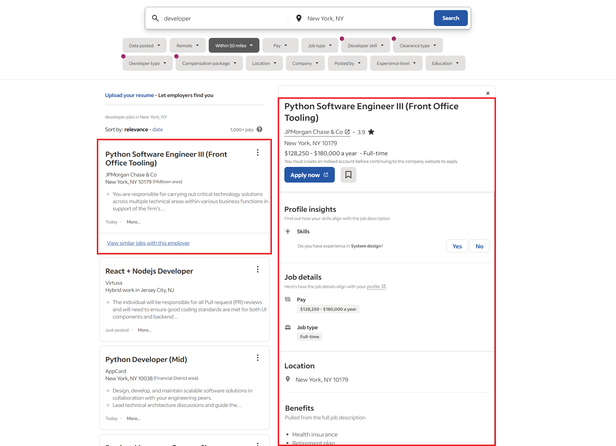Expand the Pay filter dropdown
Screen dimensions: 616x446
coord(280,46)
